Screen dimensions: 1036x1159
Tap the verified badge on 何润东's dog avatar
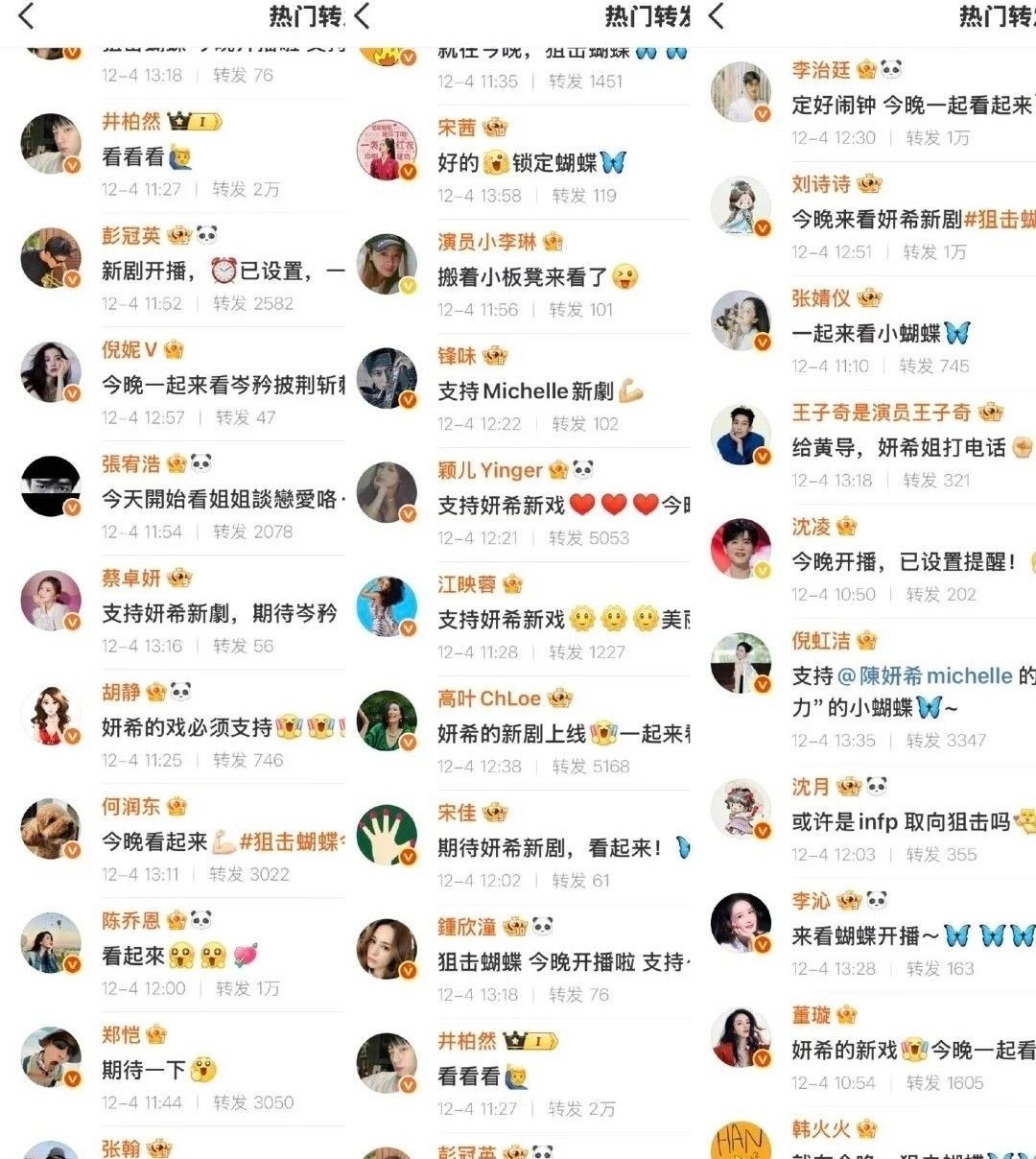[x=72, y=850]
